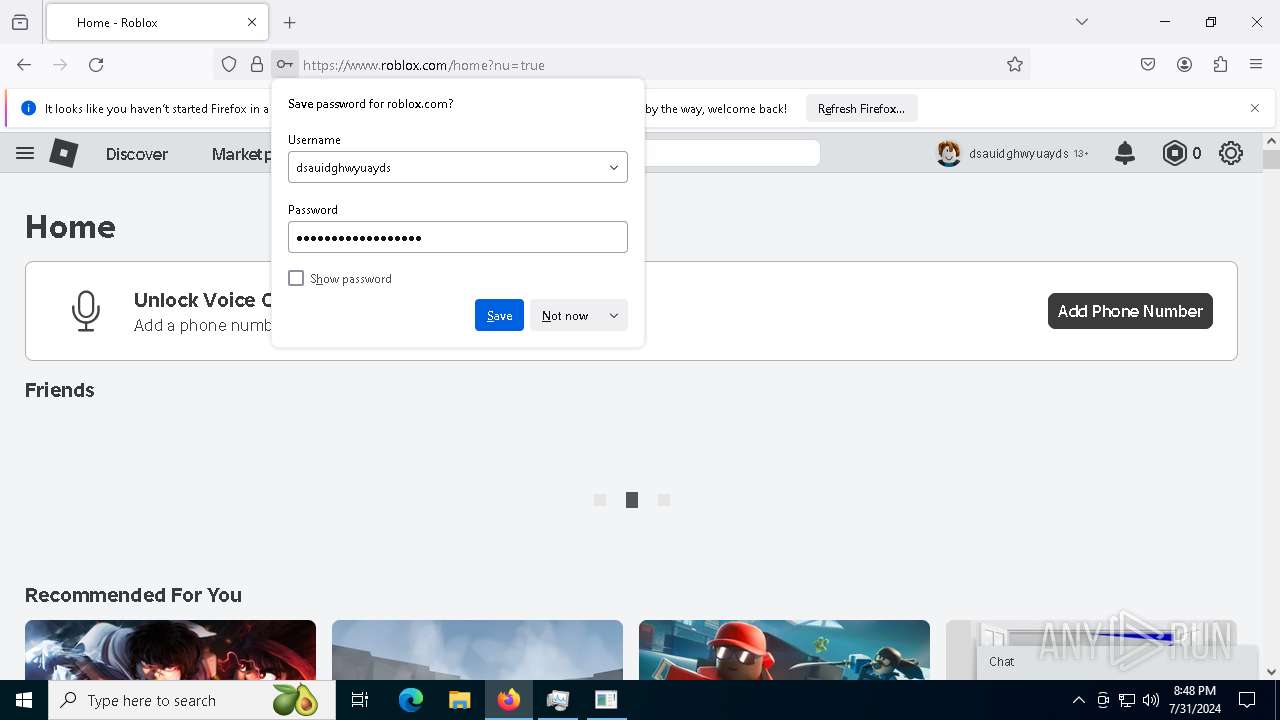Open File Explorer from taskbar
Viewport: 1280px width, 720px height.
pyautogui.click(x=460, y=700)
